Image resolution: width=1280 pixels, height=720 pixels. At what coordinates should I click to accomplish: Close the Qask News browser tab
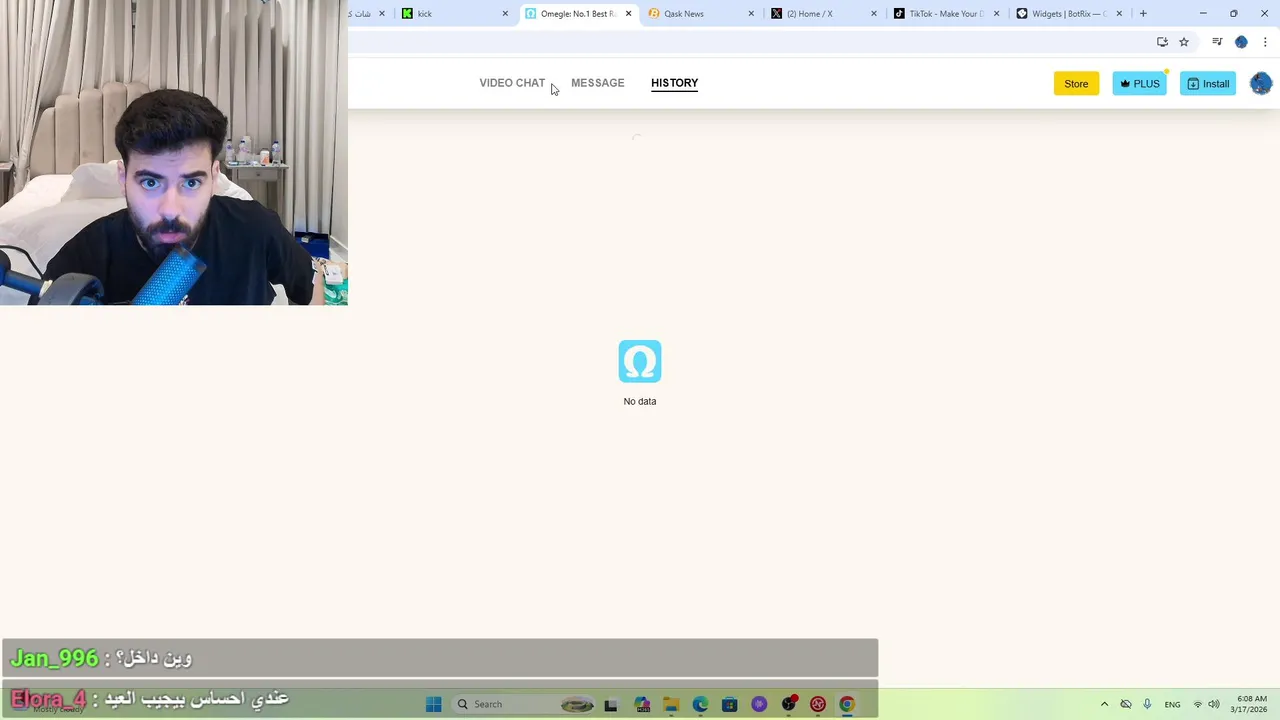pyautogui.click(x=751, y=14)
